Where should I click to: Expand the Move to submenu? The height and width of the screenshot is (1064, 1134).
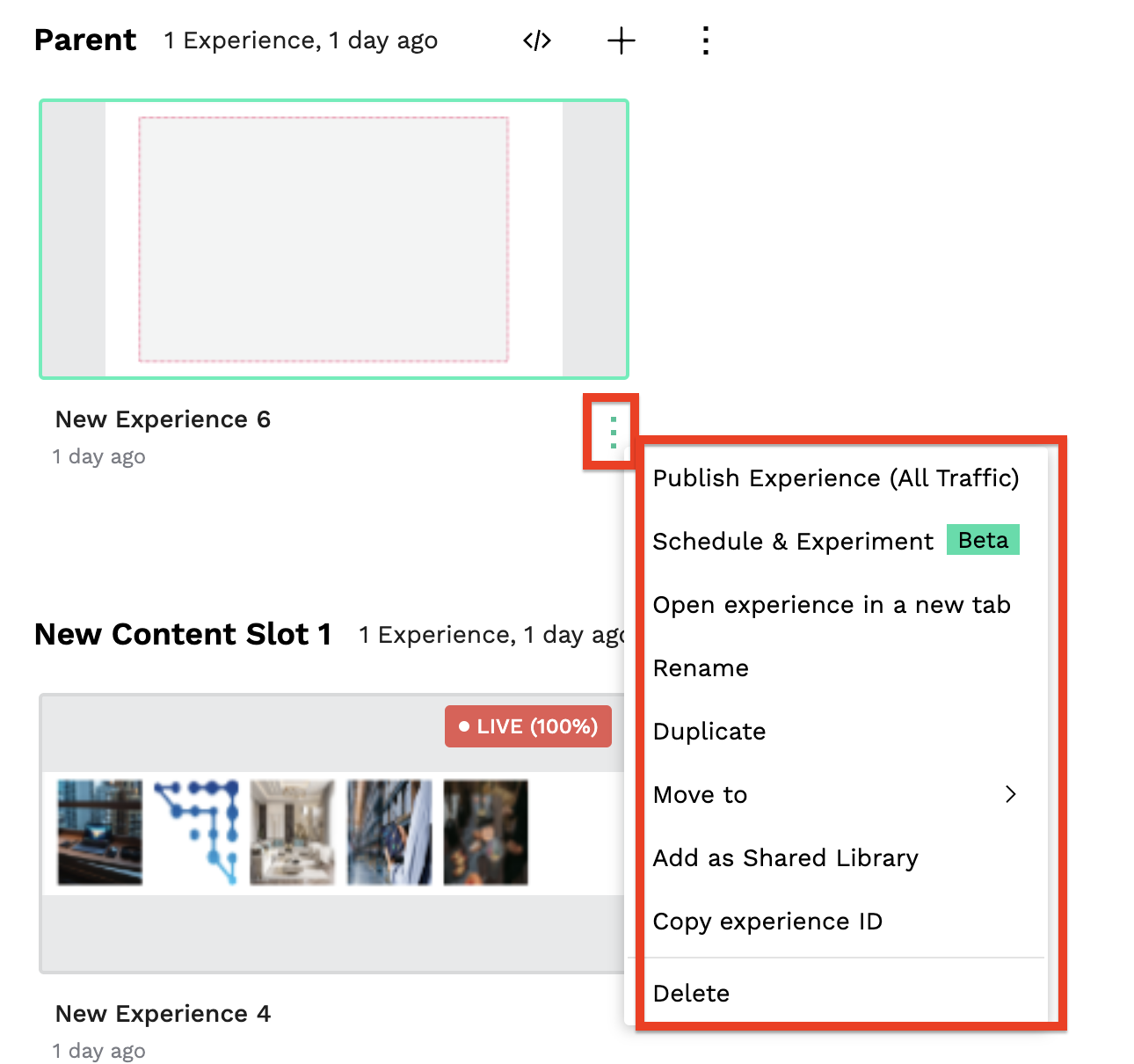pyautogui.click(x=837, y=794)
